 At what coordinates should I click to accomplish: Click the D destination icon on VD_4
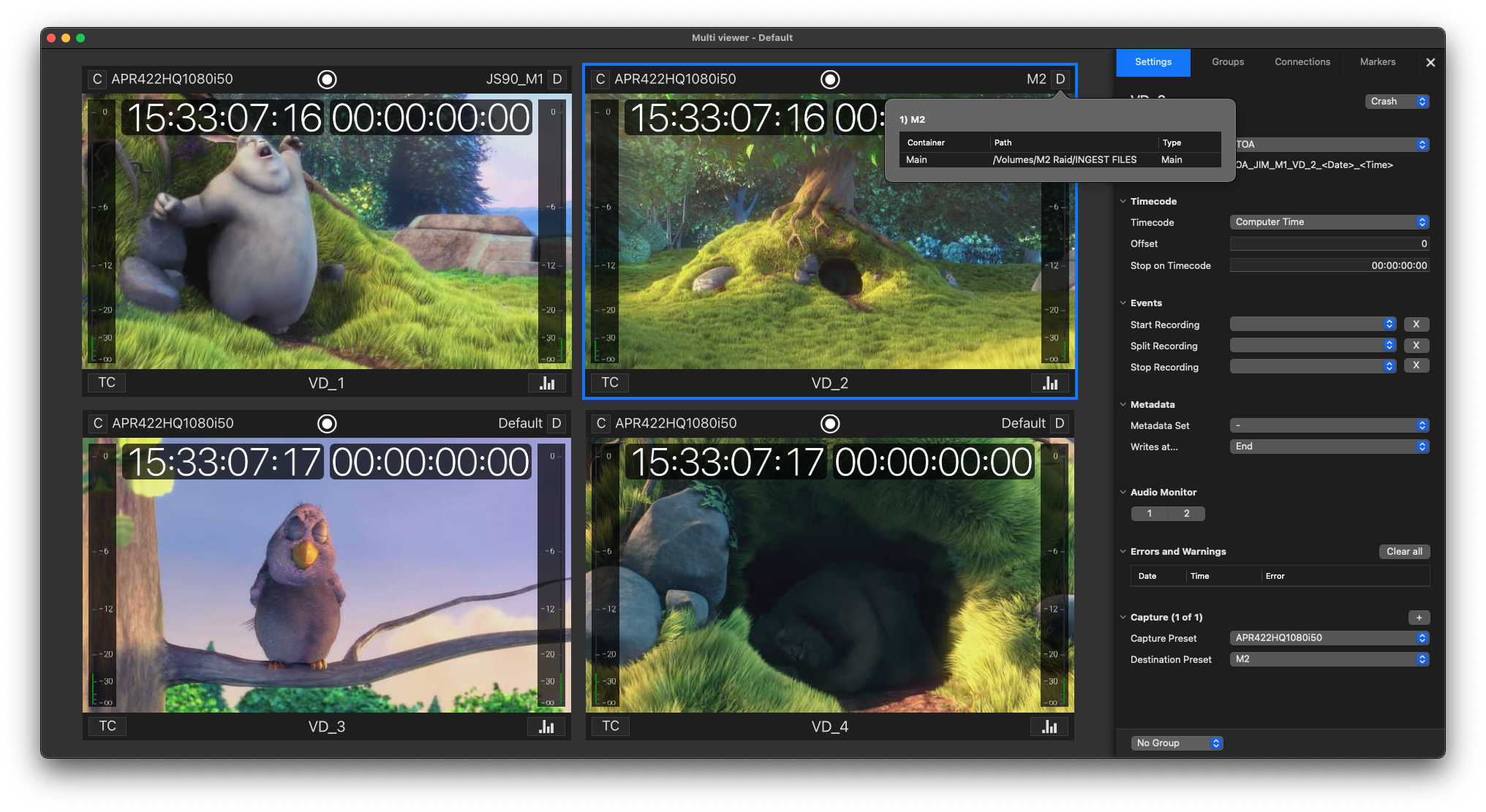click(x=1060, y=423)
